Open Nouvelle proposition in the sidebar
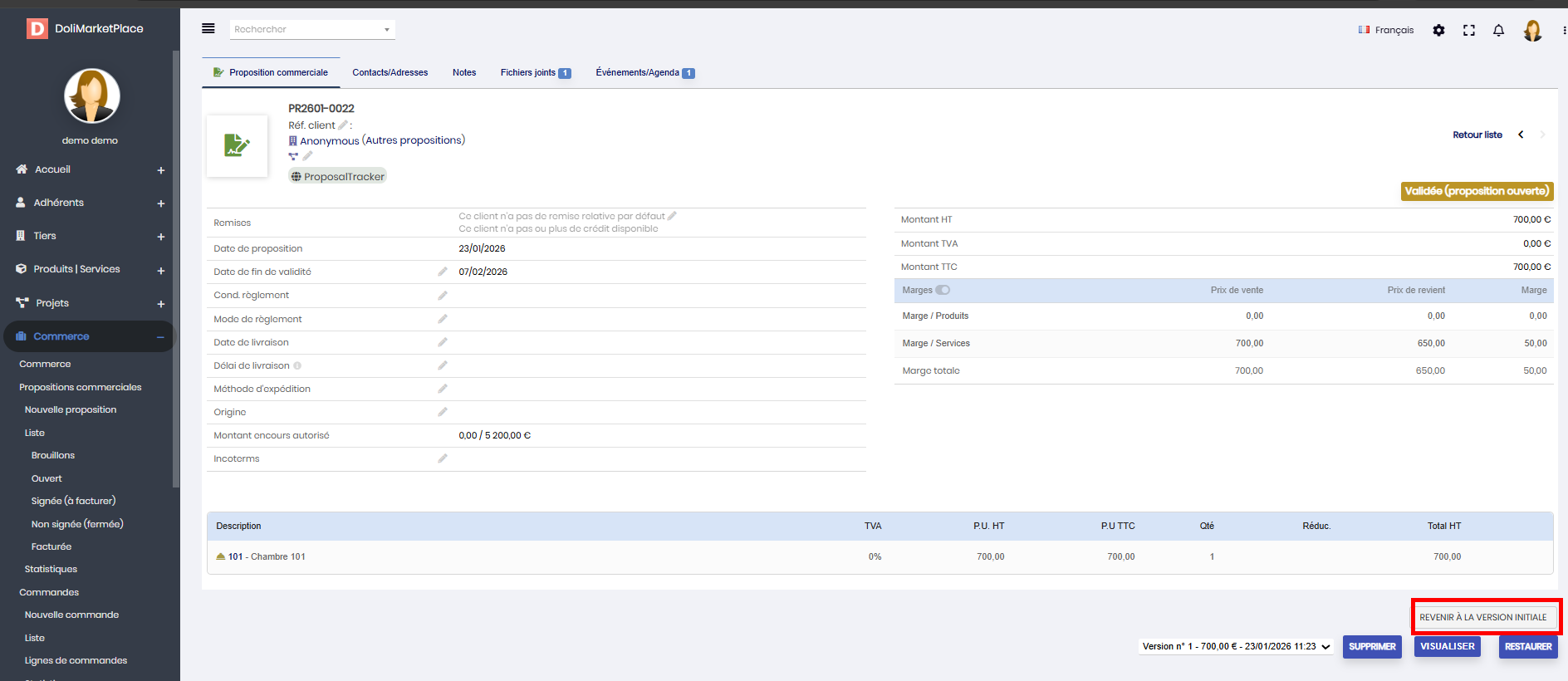This screenshot has width=1568, height=681. pos(71,409)
